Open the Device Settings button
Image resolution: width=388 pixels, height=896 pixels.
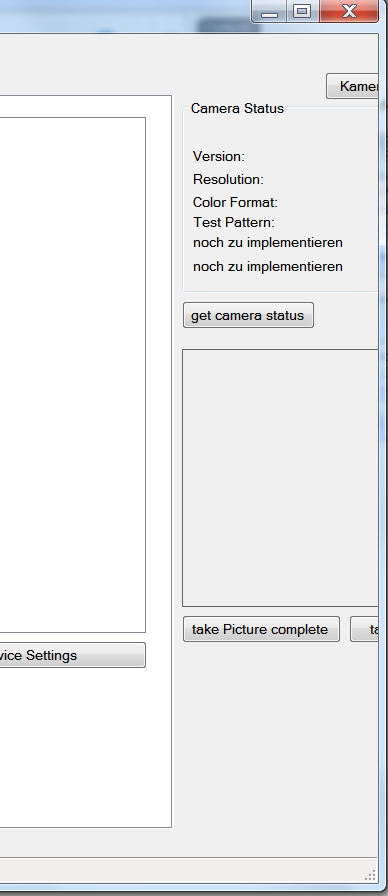click(x=73, y=655)
